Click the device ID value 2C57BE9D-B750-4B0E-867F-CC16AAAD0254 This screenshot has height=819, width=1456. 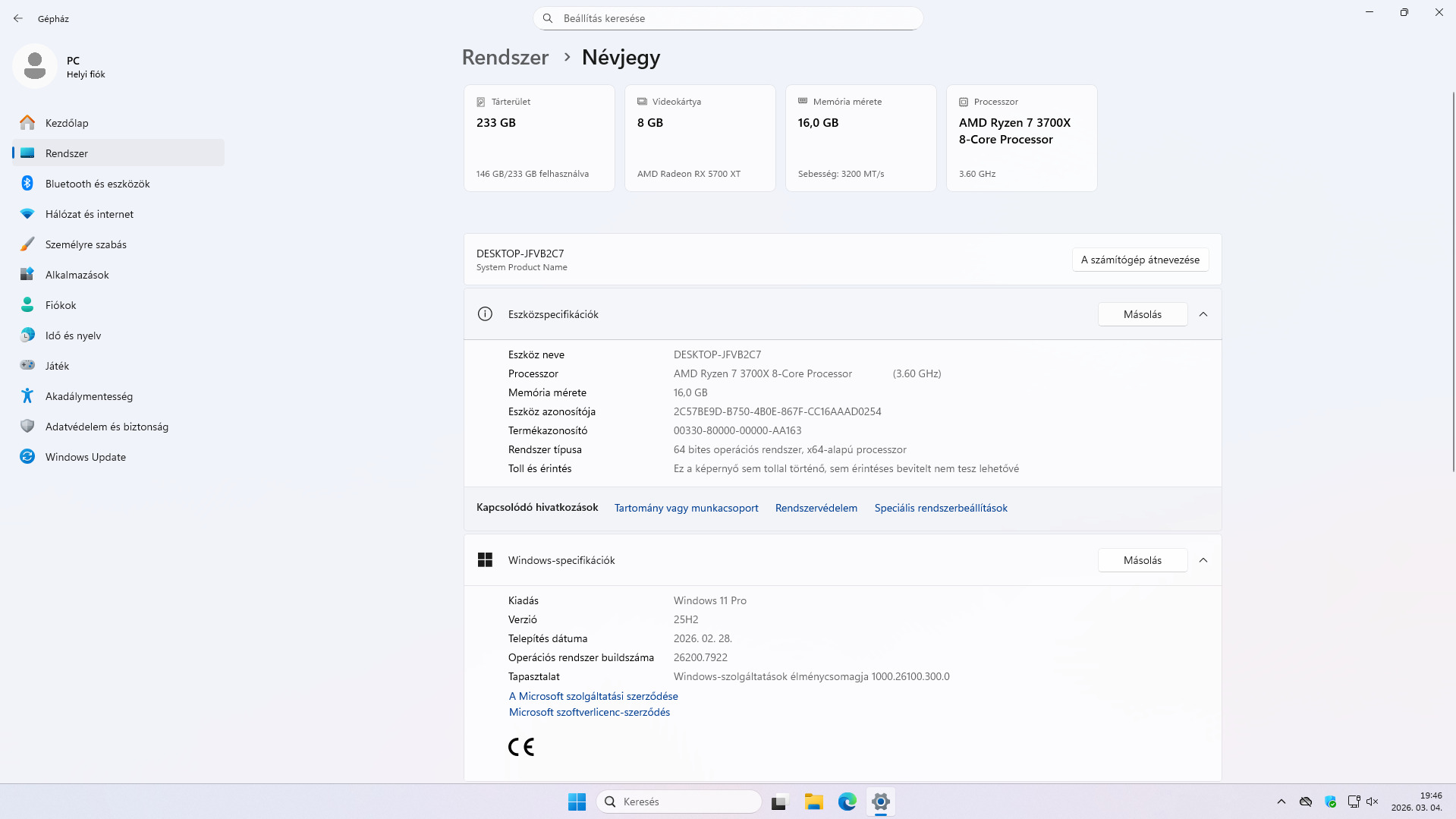(778, 411)
